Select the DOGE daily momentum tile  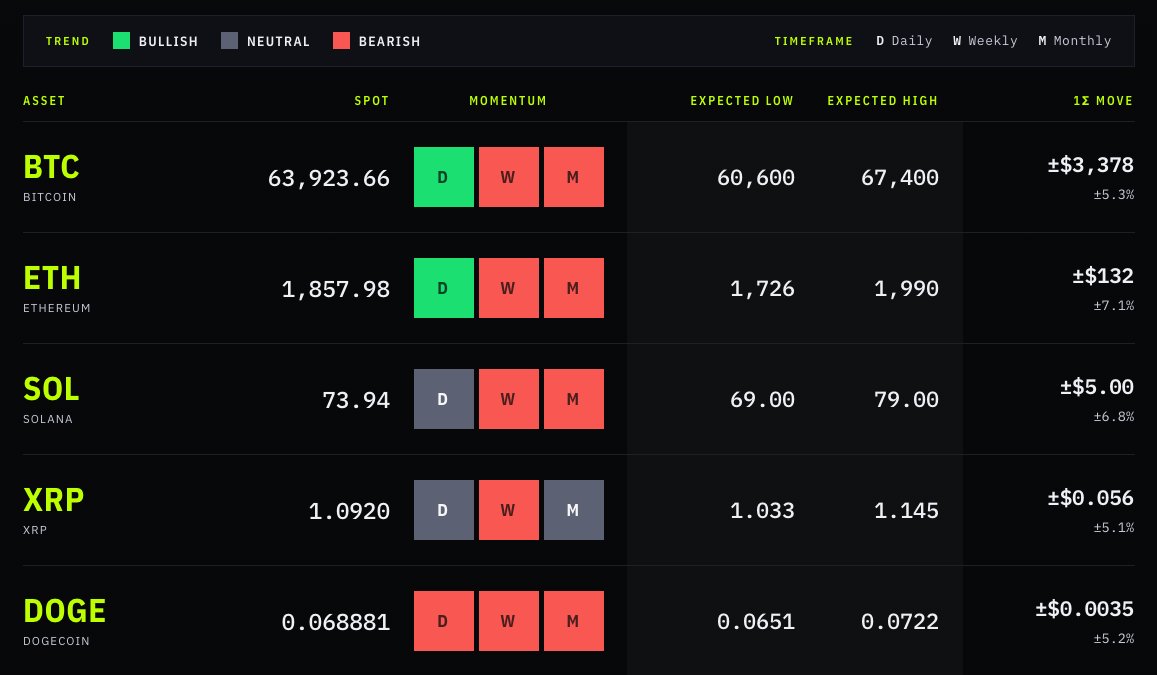[x=443, y=621]
